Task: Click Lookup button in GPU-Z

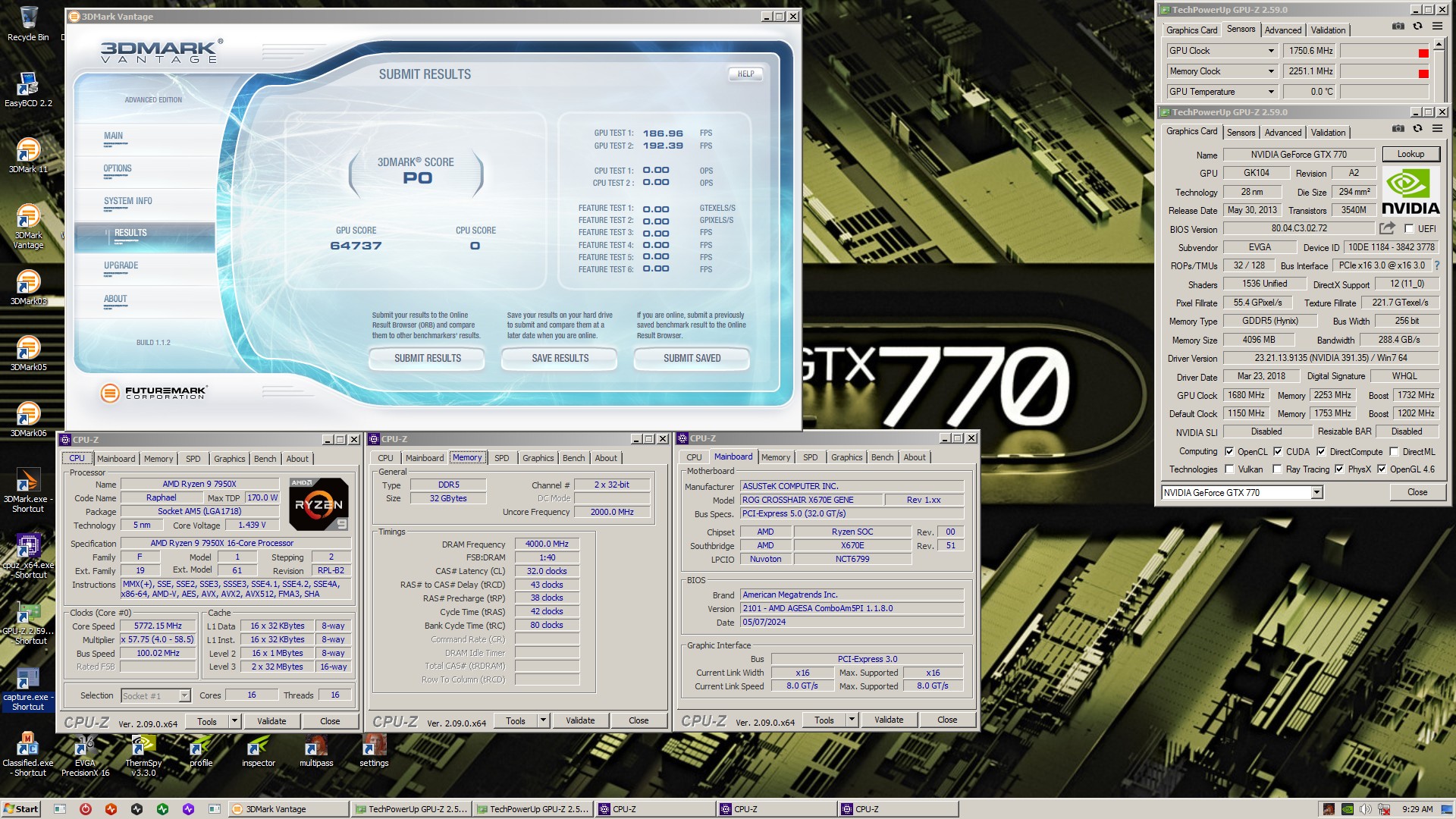Action: [1410, 154]
